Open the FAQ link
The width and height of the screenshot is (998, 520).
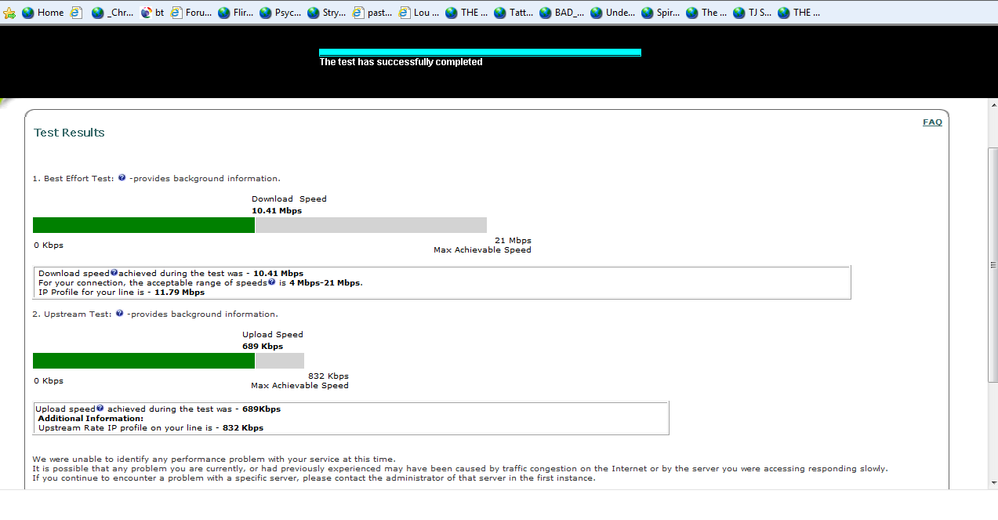[x=932, y=122]
